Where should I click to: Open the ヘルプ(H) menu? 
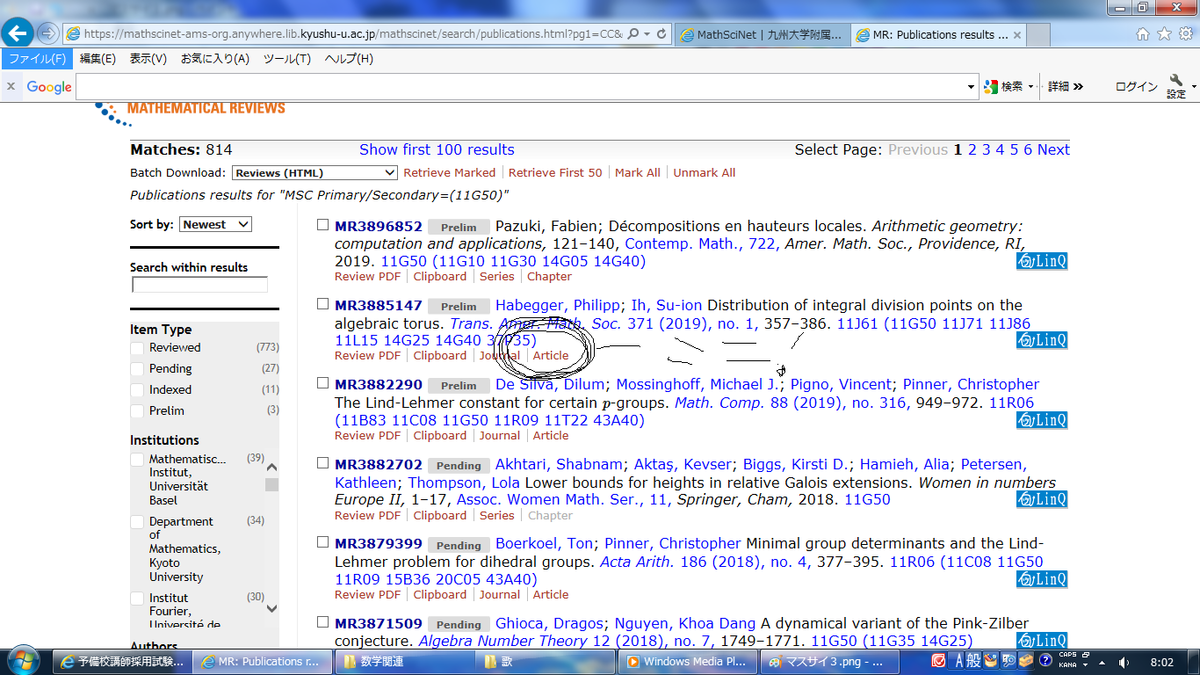tap(349, 59)
